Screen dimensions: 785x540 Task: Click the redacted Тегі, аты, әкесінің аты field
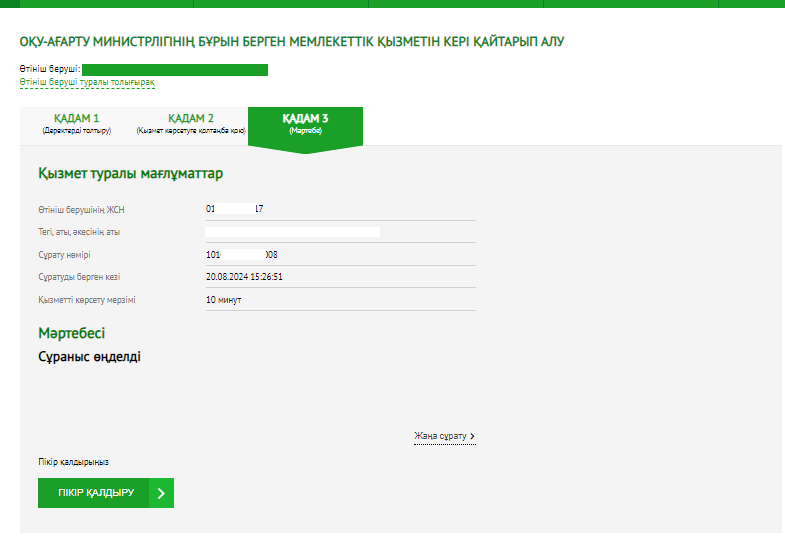click(x=292, y=232)
